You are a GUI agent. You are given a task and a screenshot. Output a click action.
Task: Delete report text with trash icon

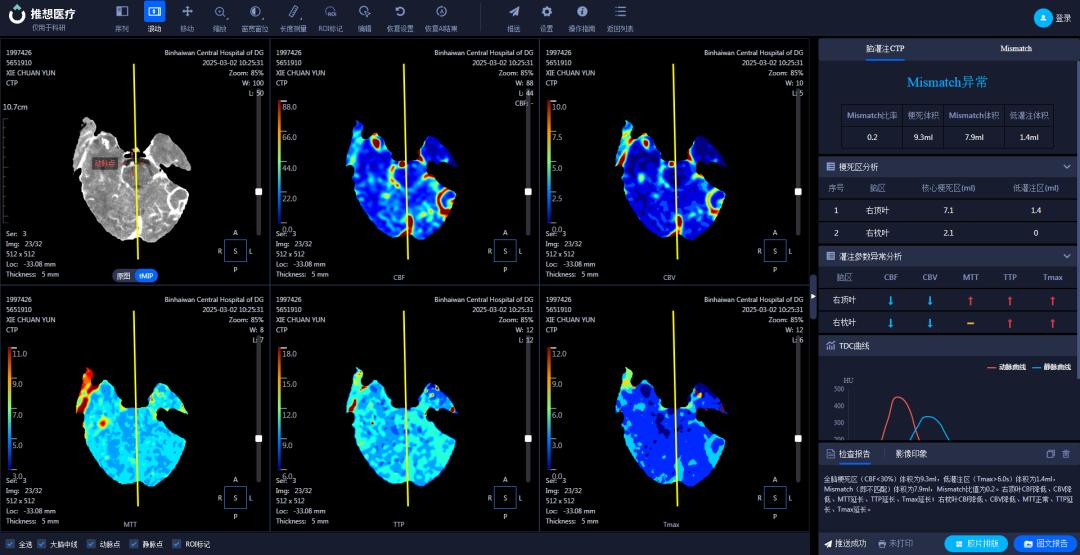[x=1066, y=454]
